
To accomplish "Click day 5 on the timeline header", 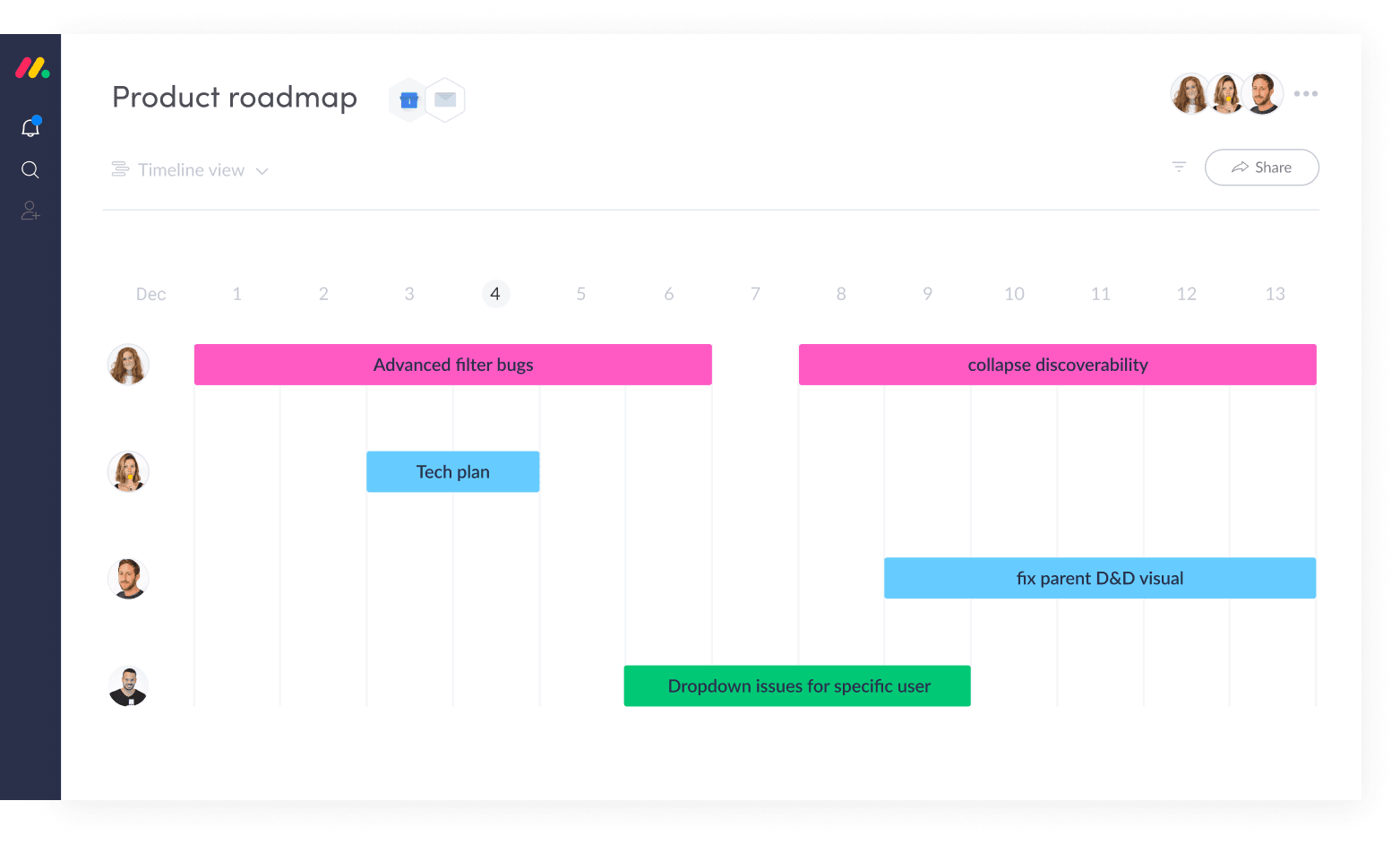I will coord(581,294).
